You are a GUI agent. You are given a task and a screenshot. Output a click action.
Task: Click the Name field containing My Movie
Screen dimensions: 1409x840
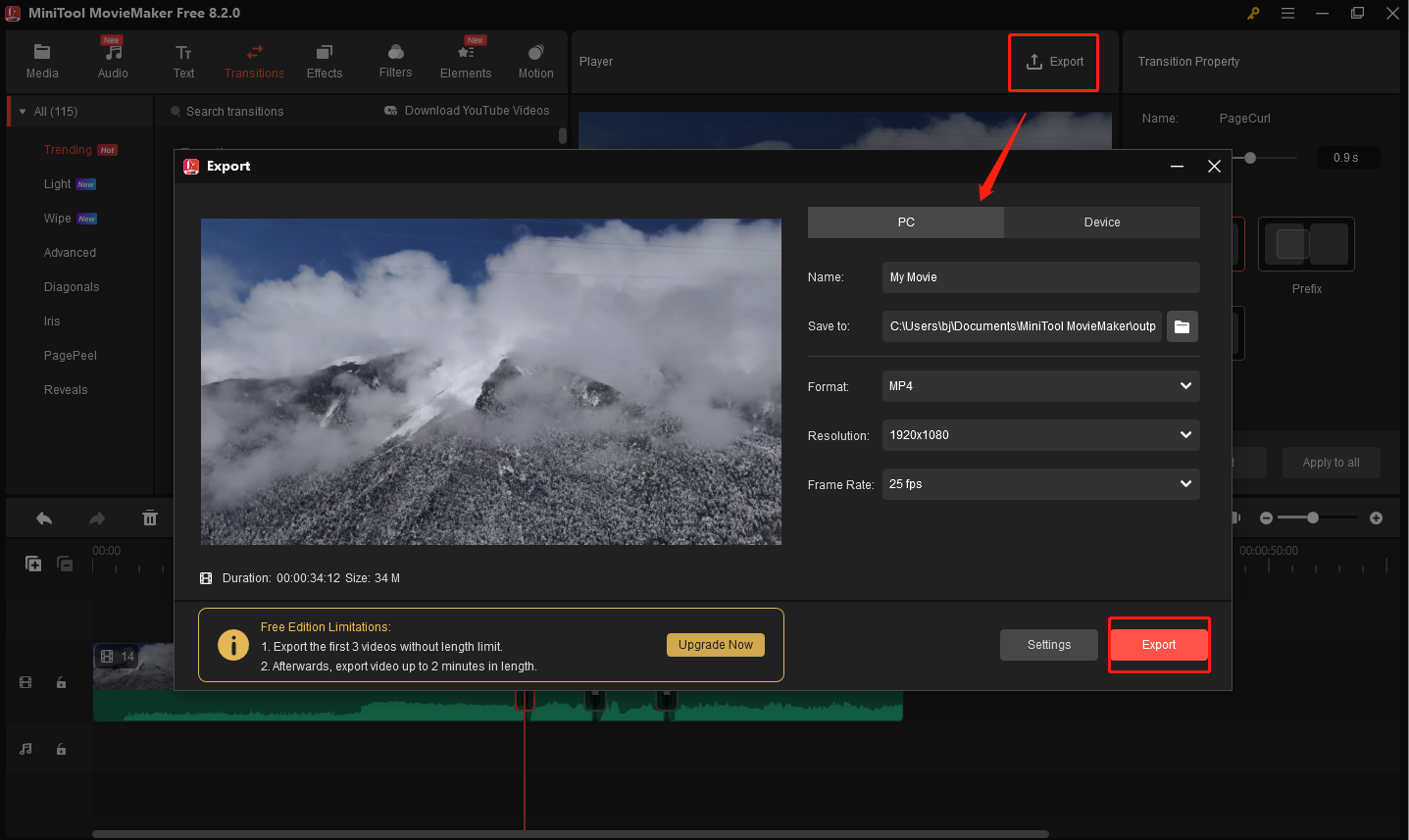click(x=1041, y=277)
